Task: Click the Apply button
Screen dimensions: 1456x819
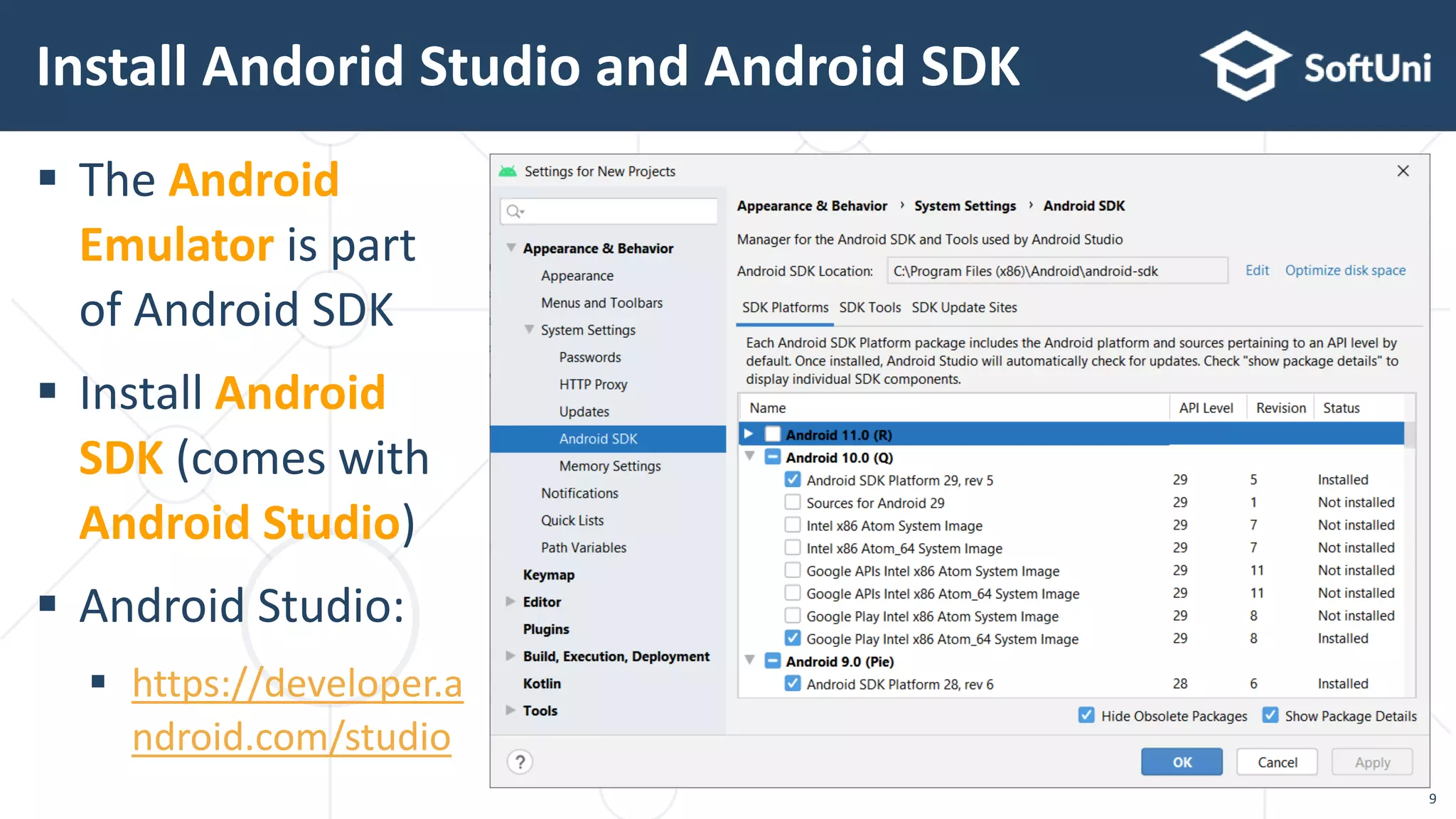Action: [x=1372, y=762]
